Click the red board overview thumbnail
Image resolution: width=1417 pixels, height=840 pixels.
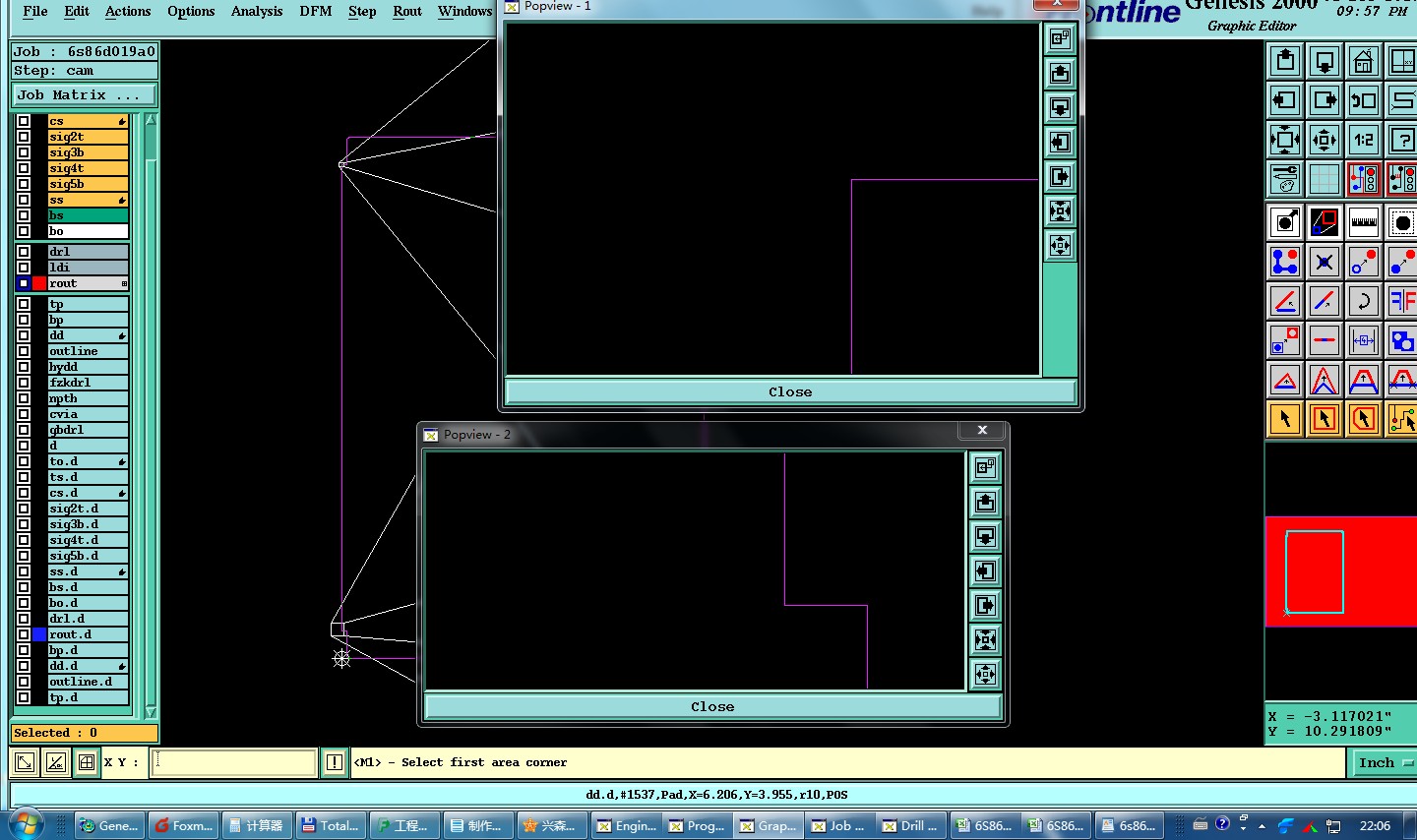tap(1340, 571)
